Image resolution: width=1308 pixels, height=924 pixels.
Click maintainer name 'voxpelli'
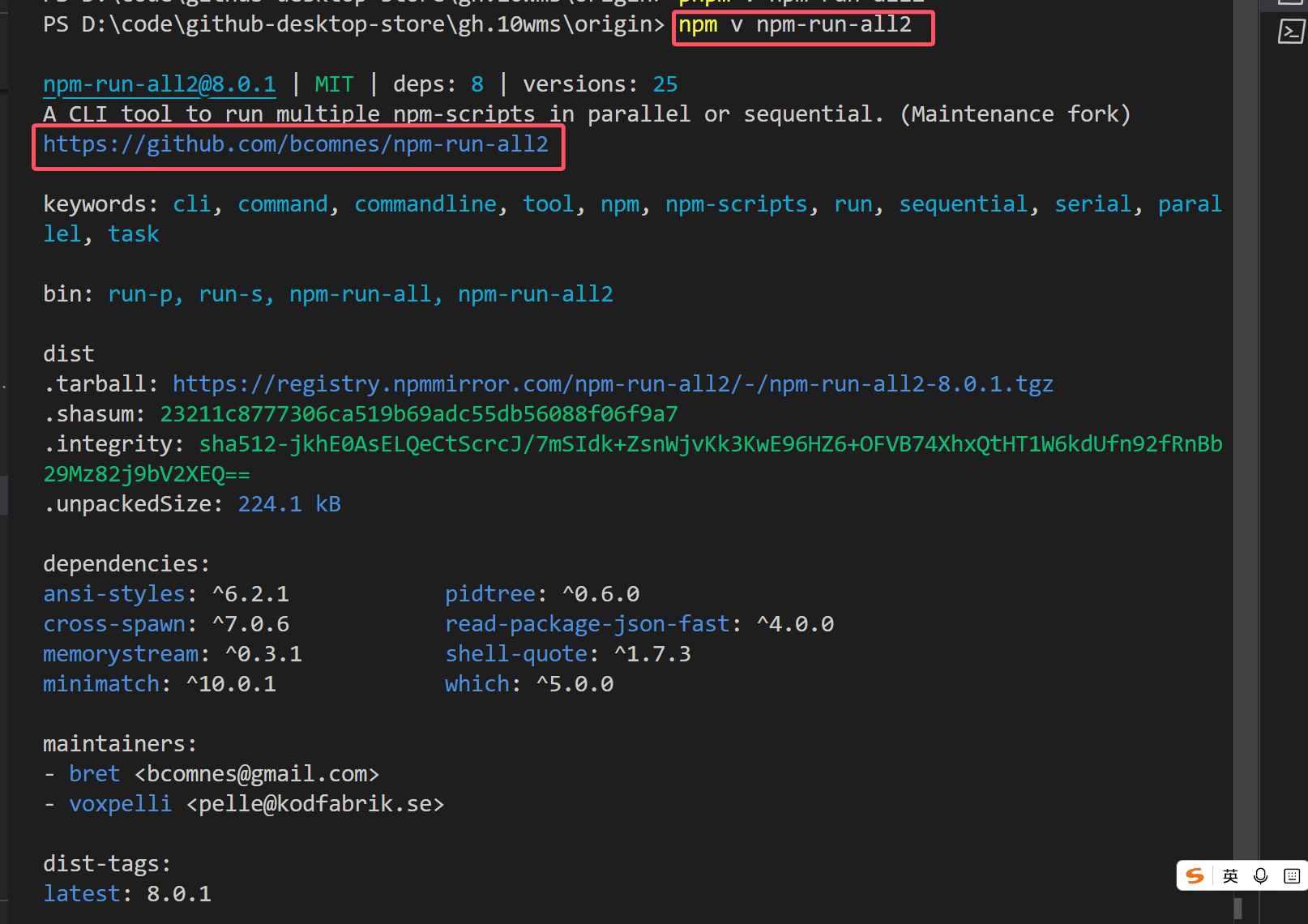121,804
